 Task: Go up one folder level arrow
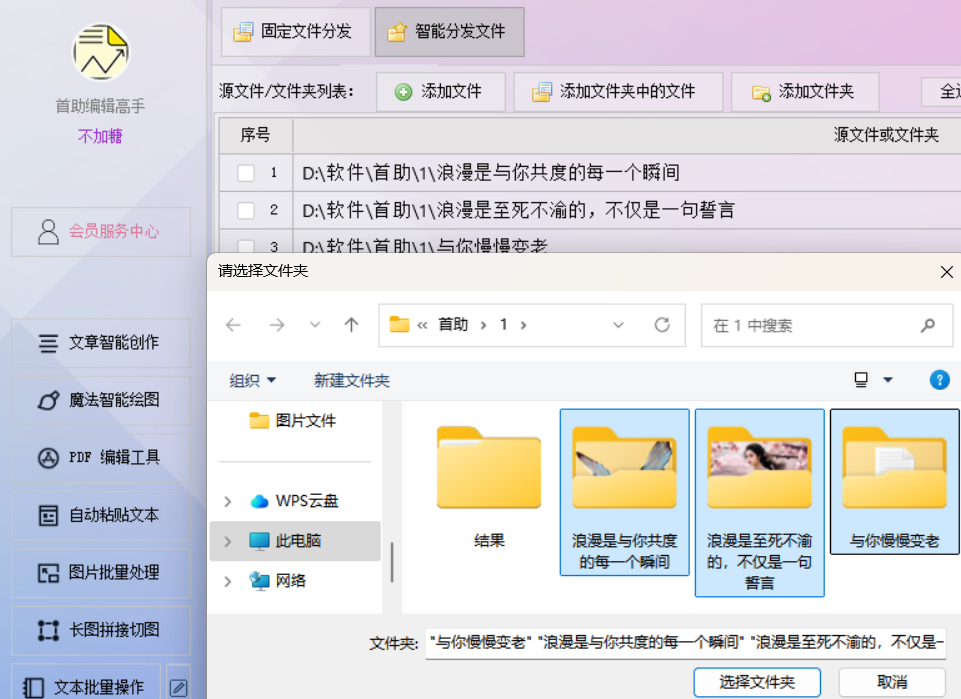pos(351,325)
